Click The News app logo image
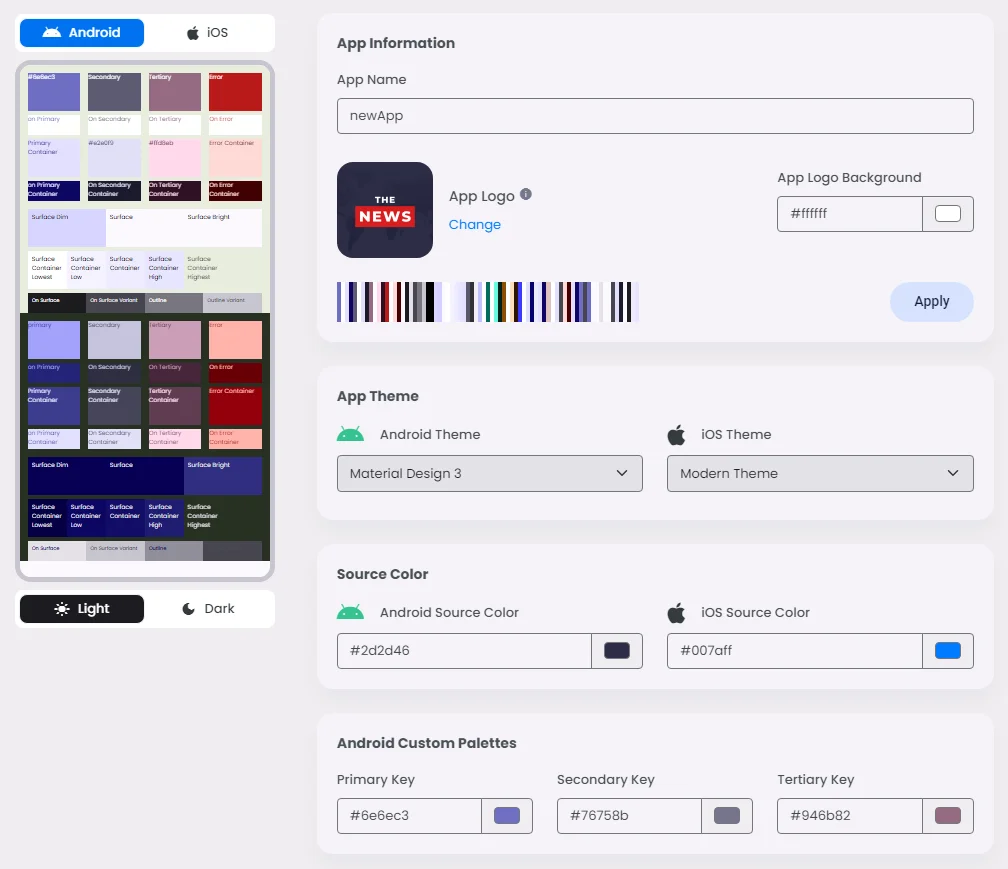Screen dimensions: 1008x869 [x=385, y=210]
